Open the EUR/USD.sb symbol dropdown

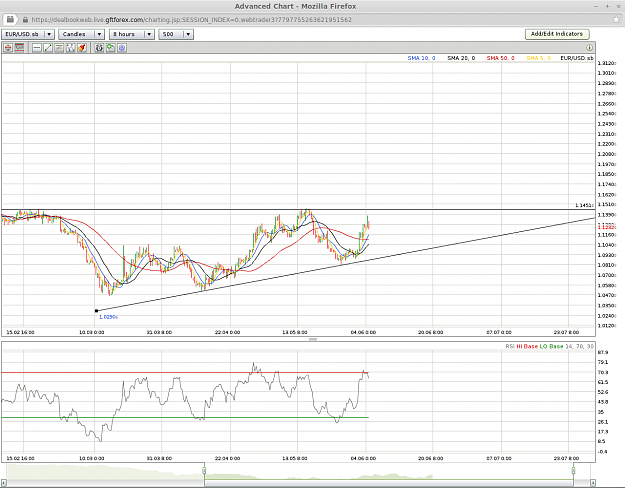coord(28,34)
